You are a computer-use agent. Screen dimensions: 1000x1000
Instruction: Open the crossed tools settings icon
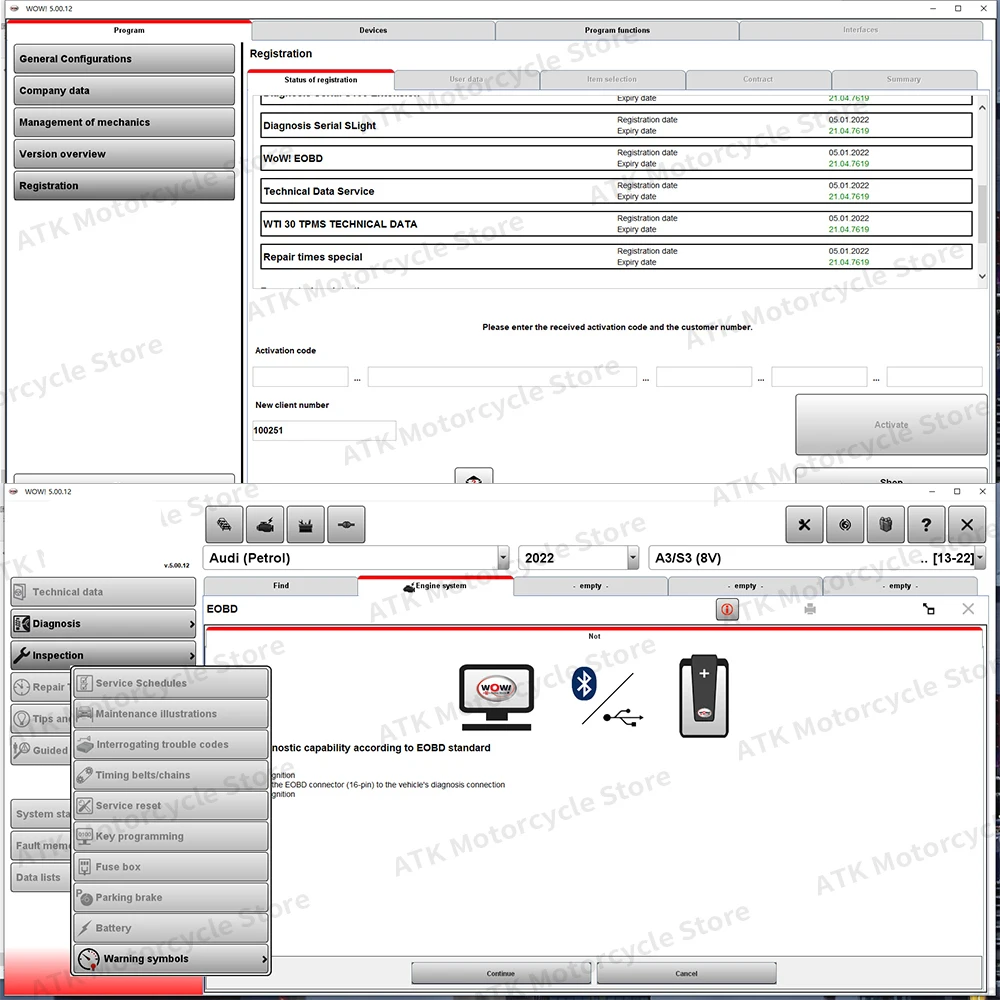[804, 524]
